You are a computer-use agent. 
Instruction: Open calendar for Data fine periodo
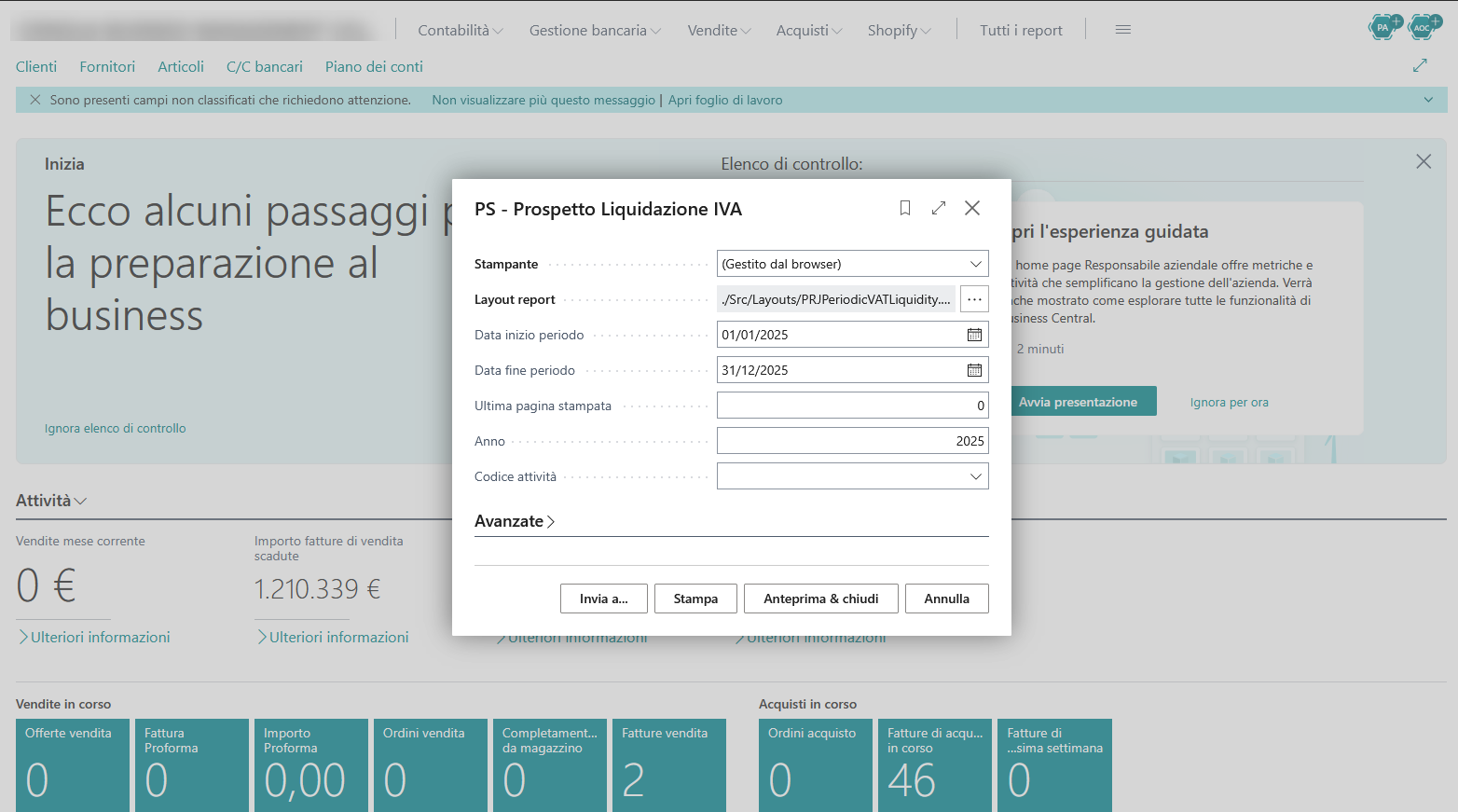974,370
